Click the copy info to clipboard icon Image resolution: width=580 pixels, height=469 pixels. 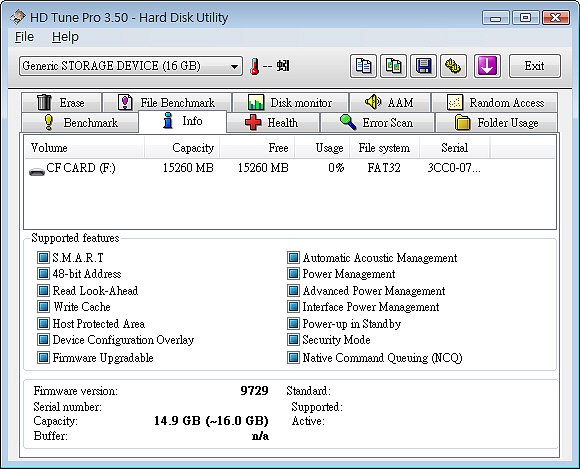click(363, 66)
